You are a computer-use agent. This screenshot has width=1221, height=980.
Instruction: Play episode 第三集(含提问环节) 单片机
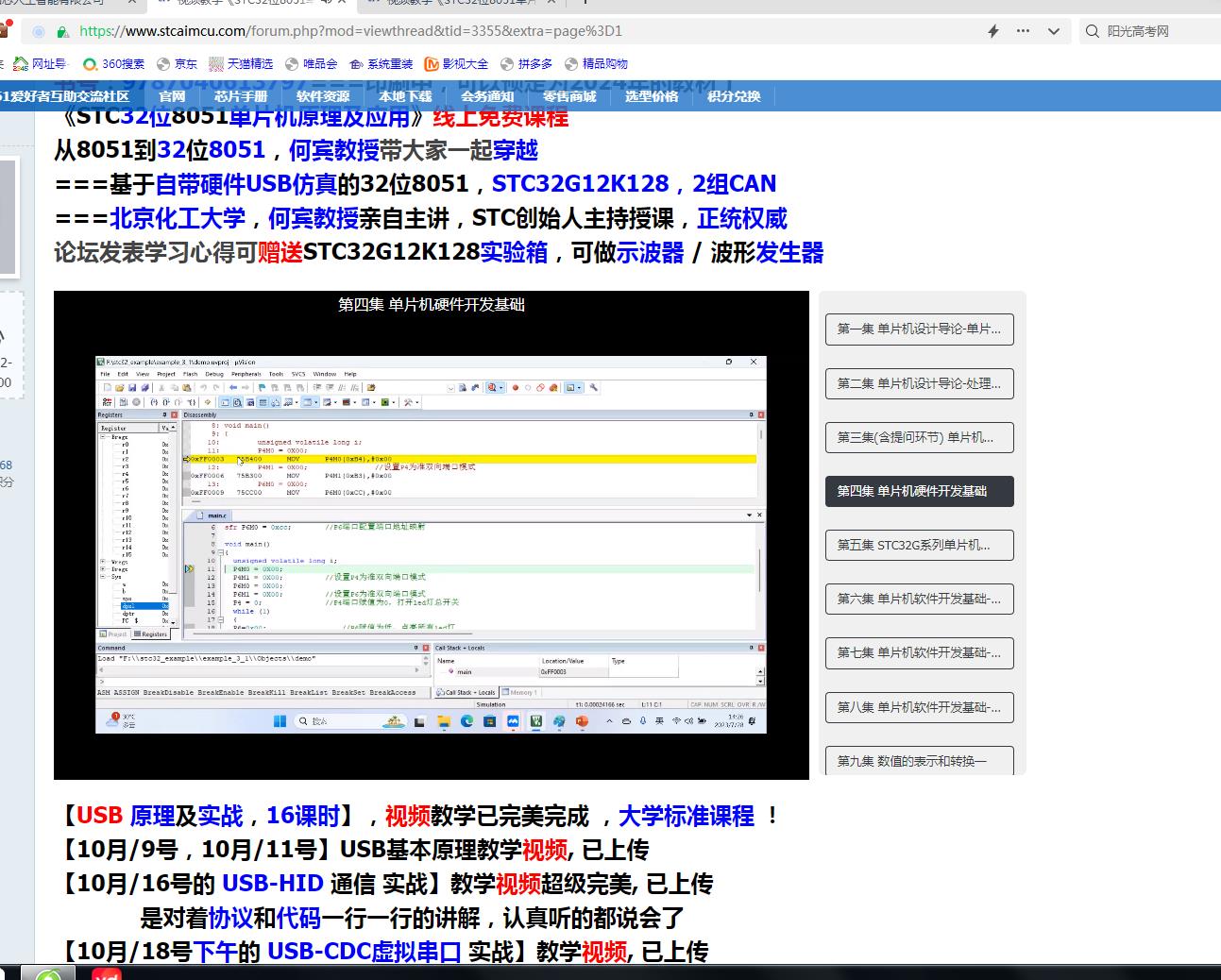[x=919, y=437]
